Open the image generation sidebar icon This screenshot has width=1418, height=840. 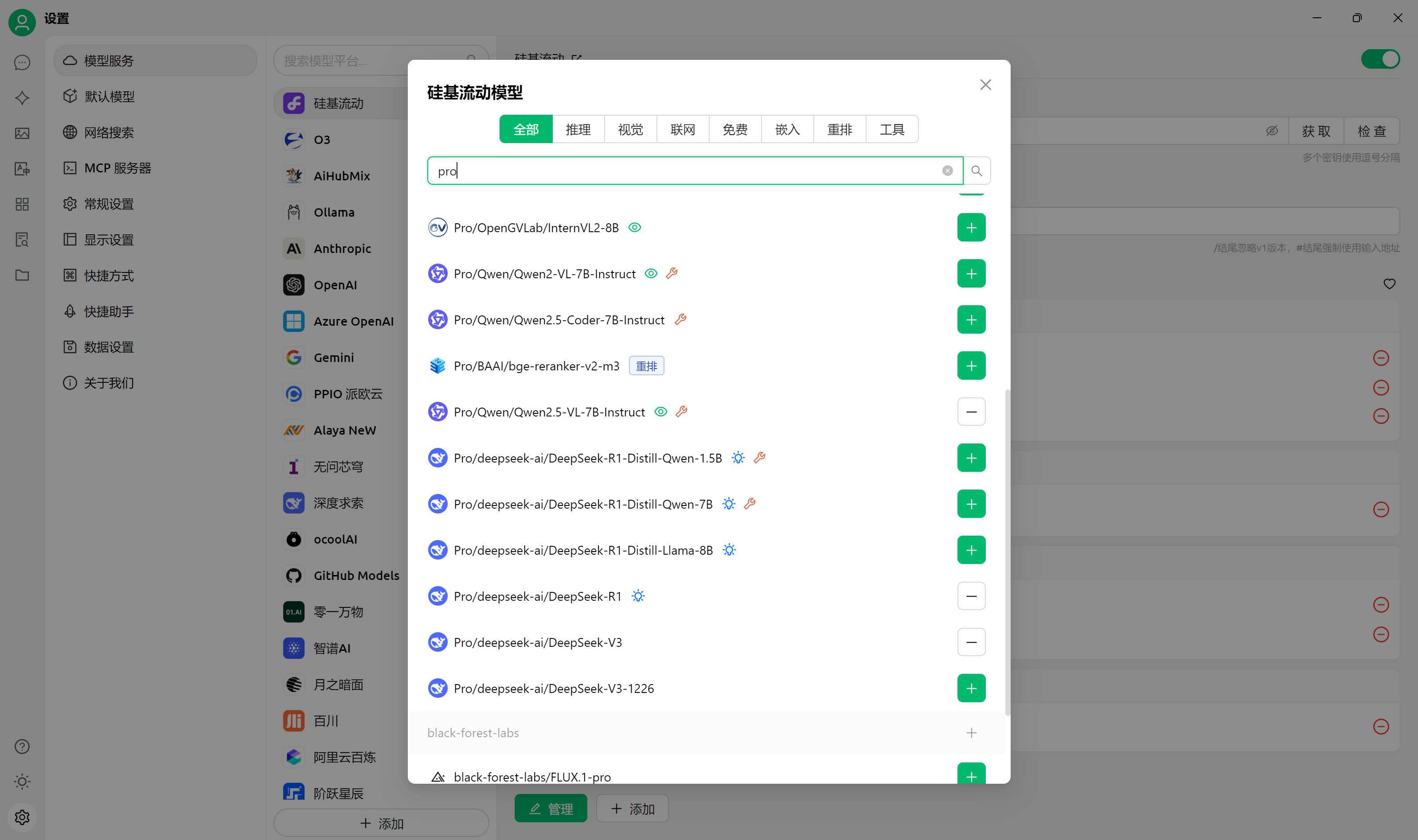pyautogui.click(x=22, y=134)
